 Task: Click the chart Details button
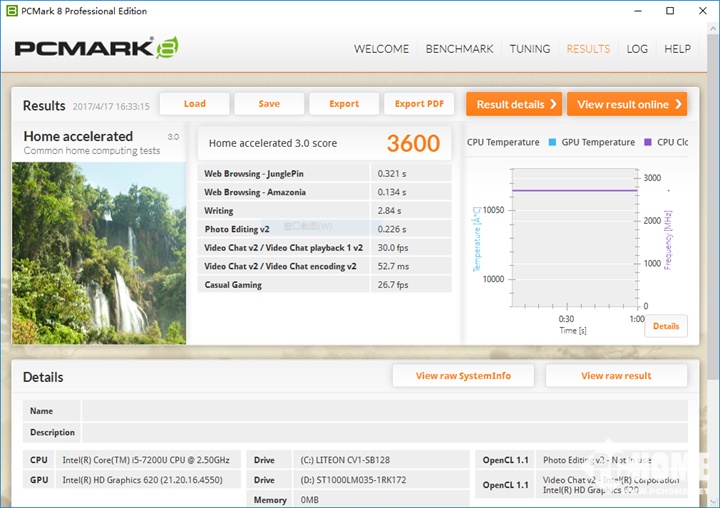(x=665, y=326)
